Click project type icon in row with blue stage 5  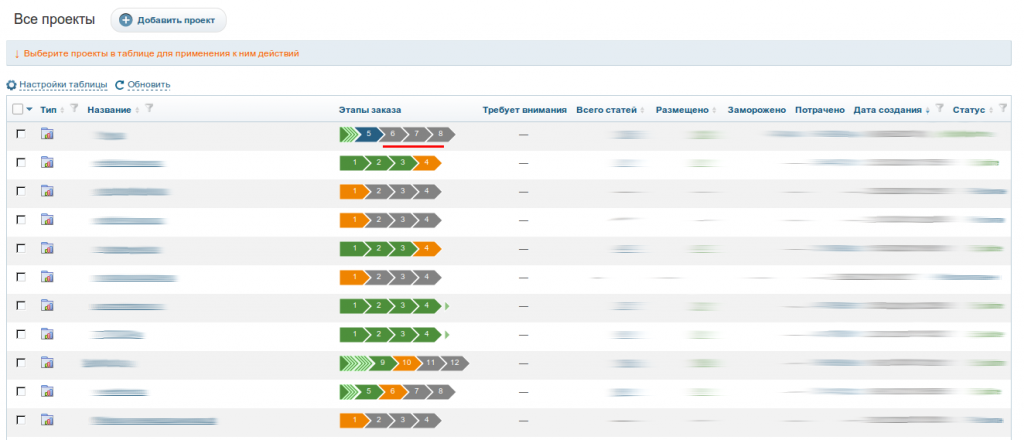pyautogui.click(x=47, y=134)
